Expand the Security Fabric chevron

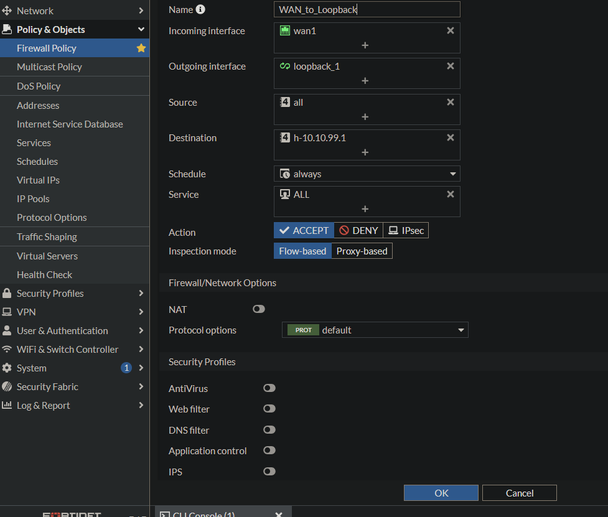click(141, 386)
